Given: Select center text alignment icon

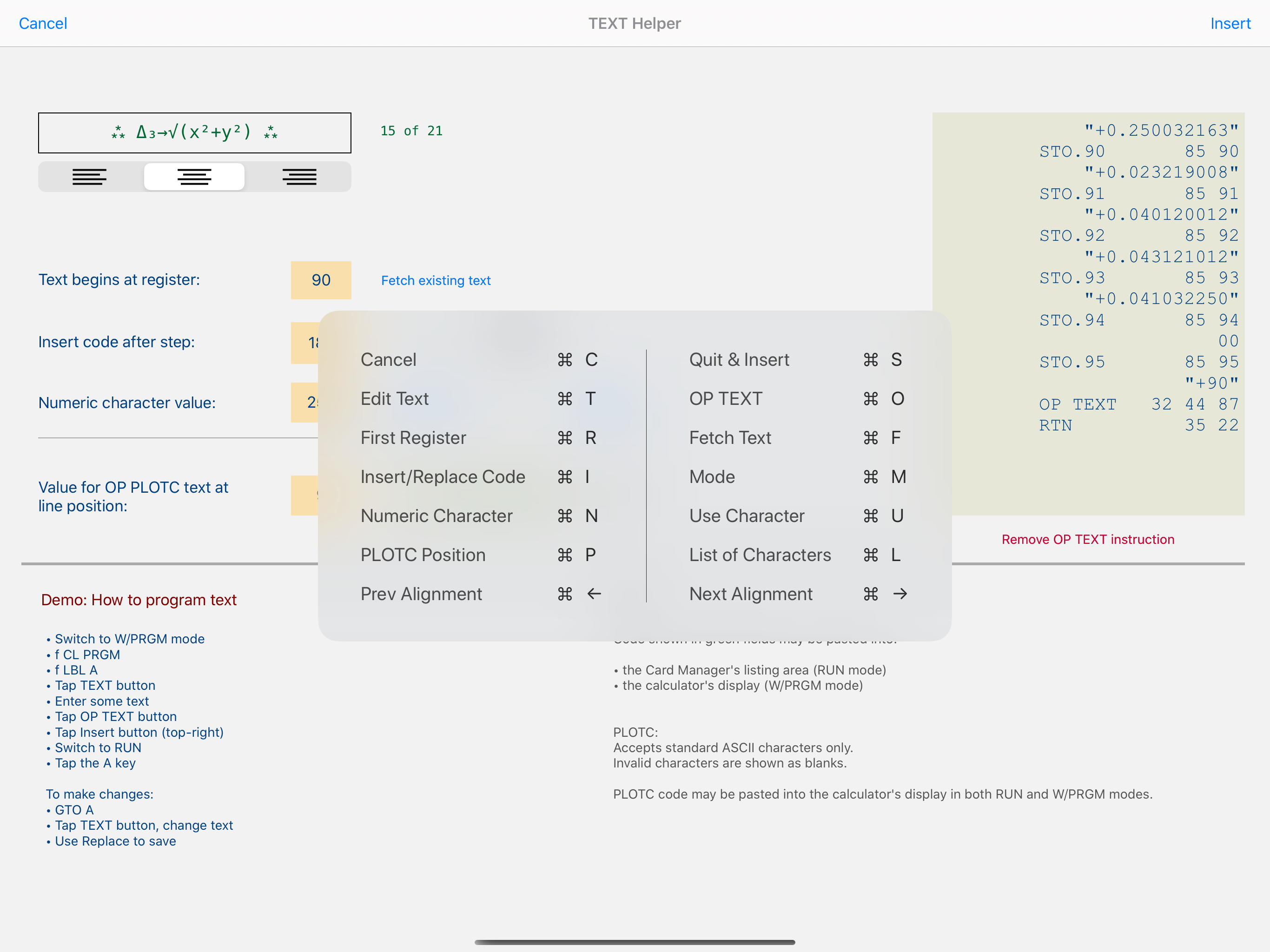Looking at the screenshot, I should (194, 177).
